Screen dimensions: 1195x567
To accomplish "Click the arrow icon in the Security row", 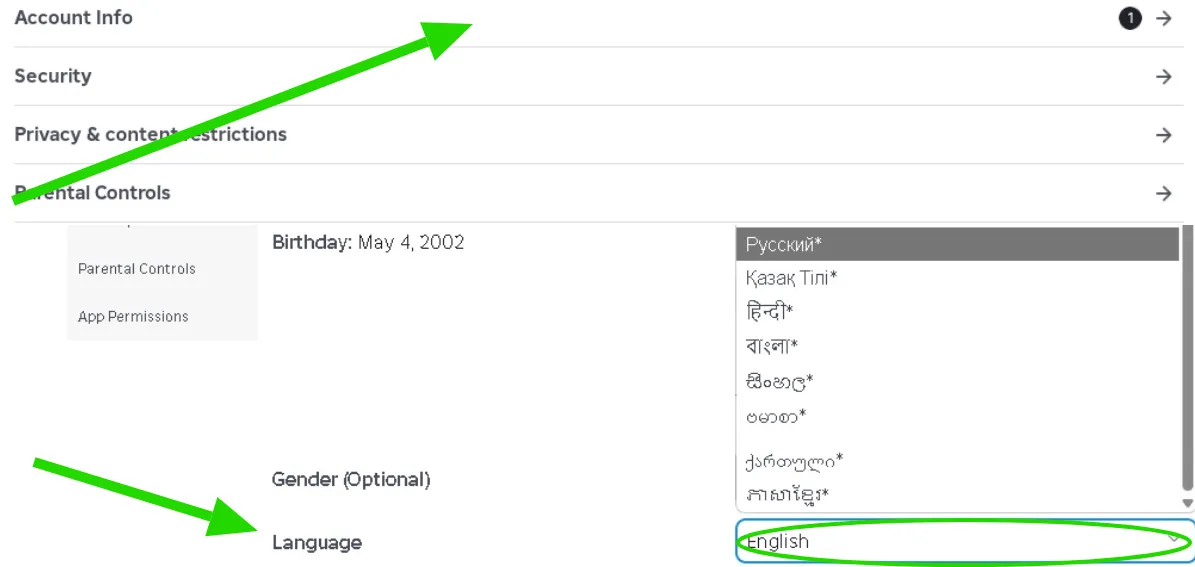I will (1163, 76).
